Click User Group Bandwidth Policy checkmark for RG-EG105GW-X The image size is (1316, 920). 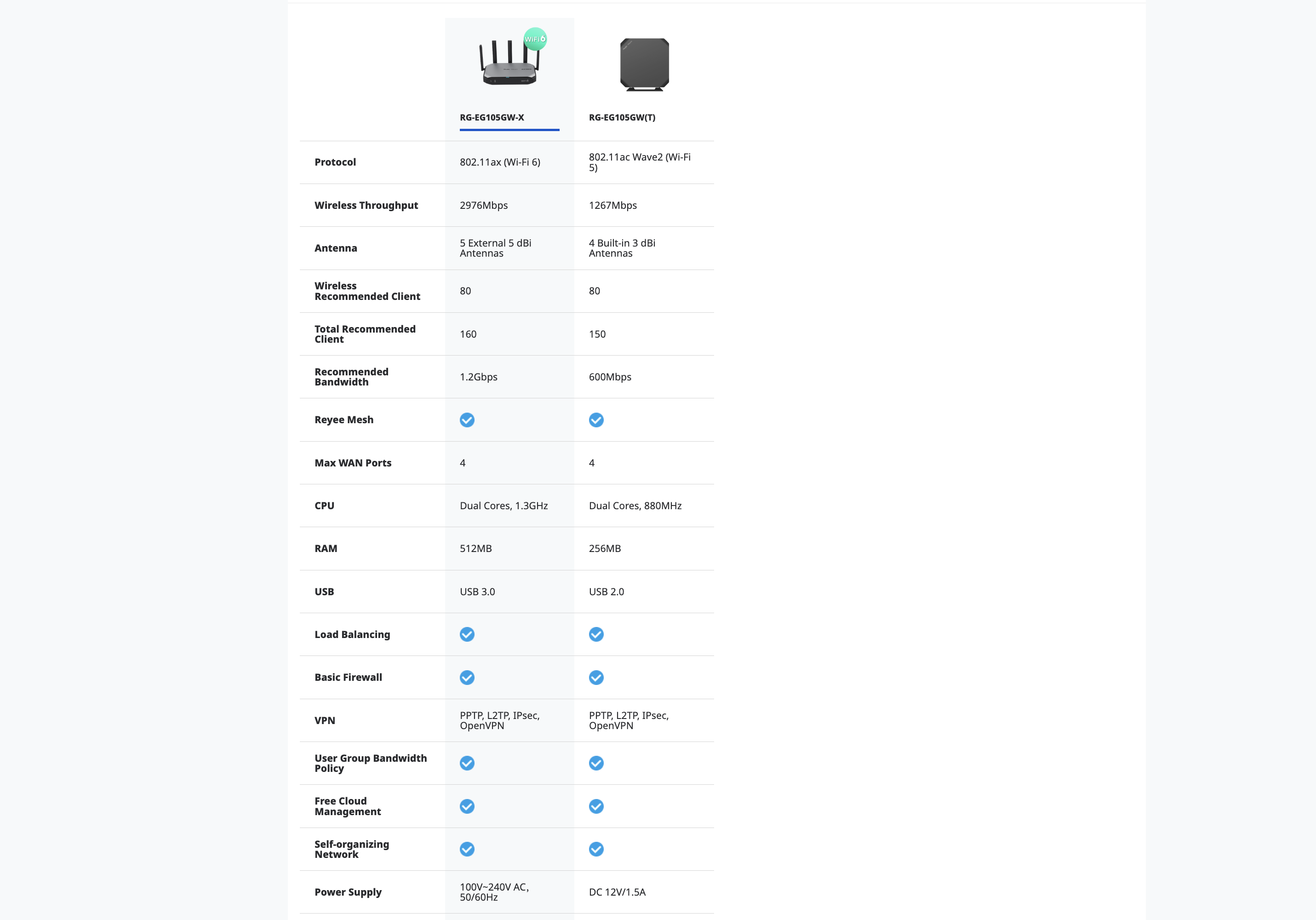pos(467,764)
